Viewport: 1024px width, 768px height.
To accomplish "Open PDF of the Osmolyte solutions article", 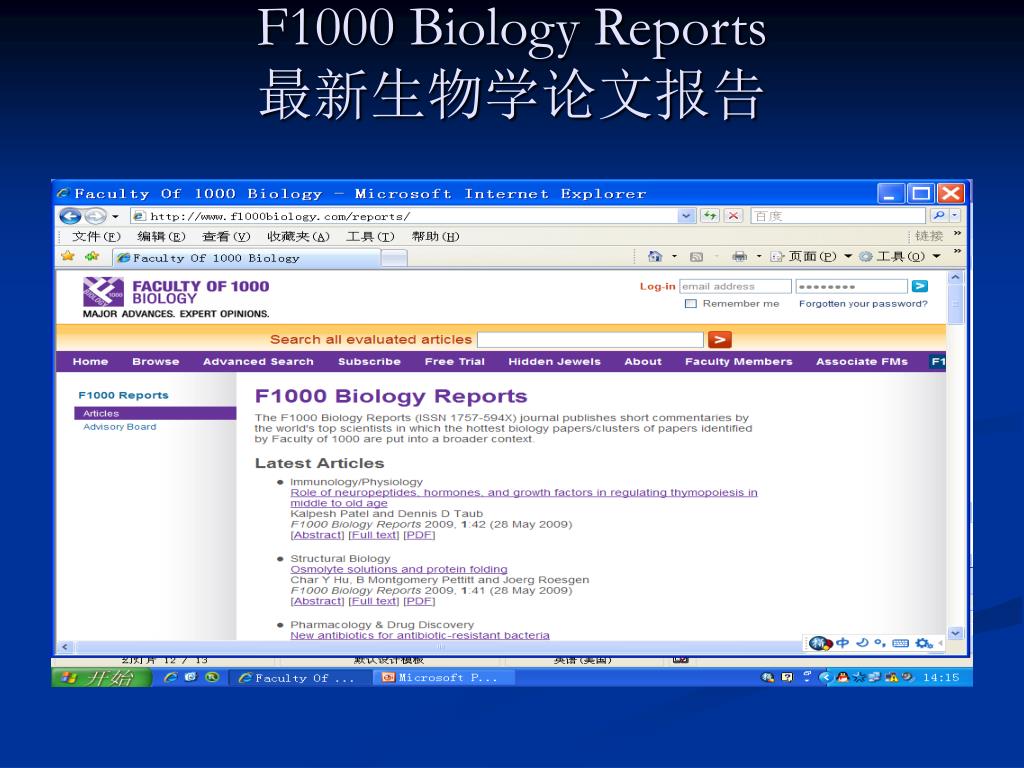I will (419, 601).
